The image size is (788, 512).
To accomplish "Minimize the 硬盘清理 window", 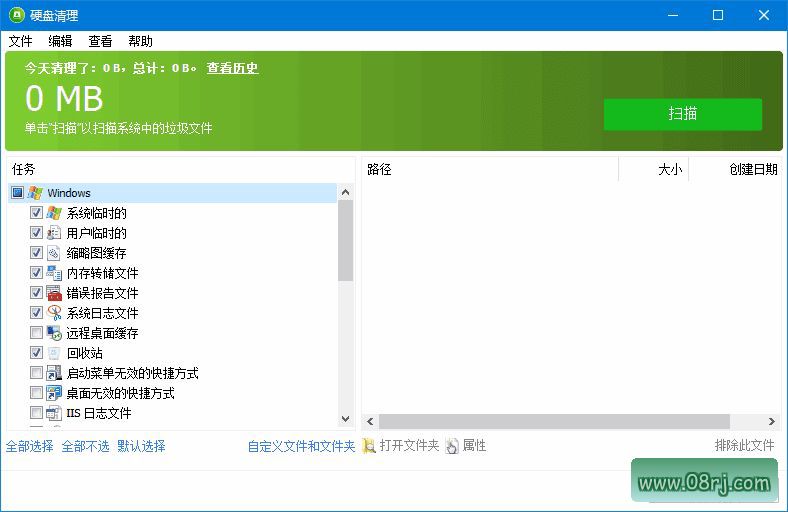I will click(x=673, y=15).
